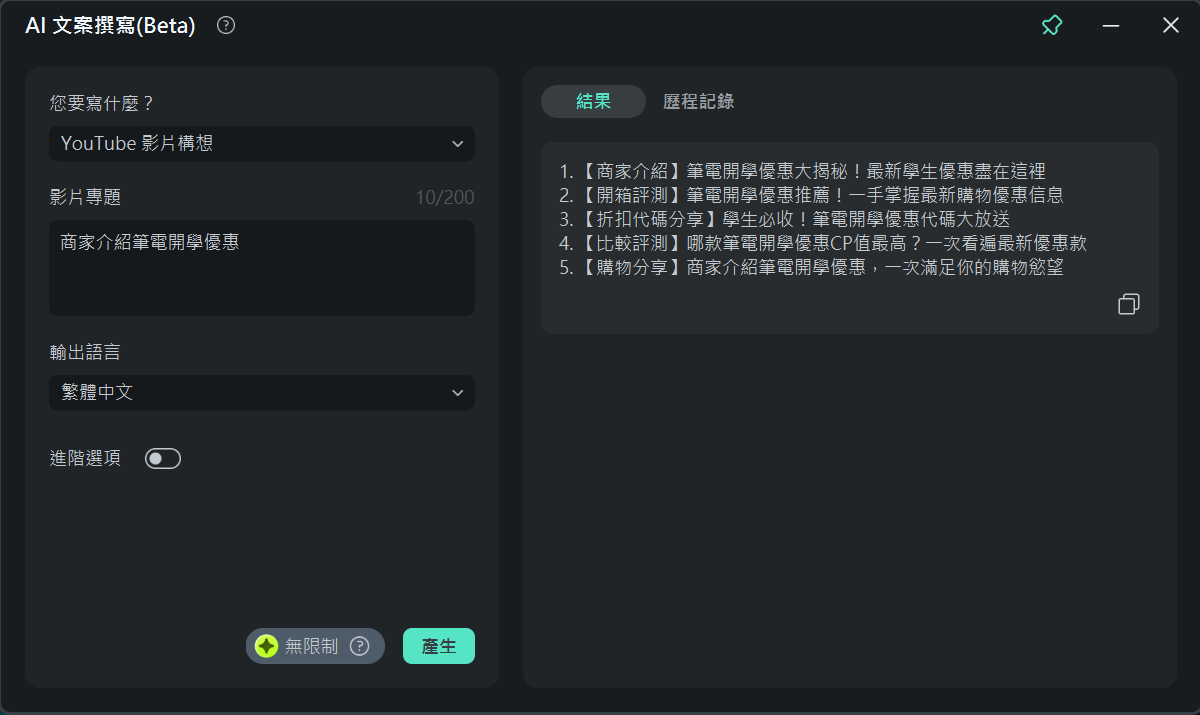Select result line 1 【商家介紹】

tap(803, 171)
